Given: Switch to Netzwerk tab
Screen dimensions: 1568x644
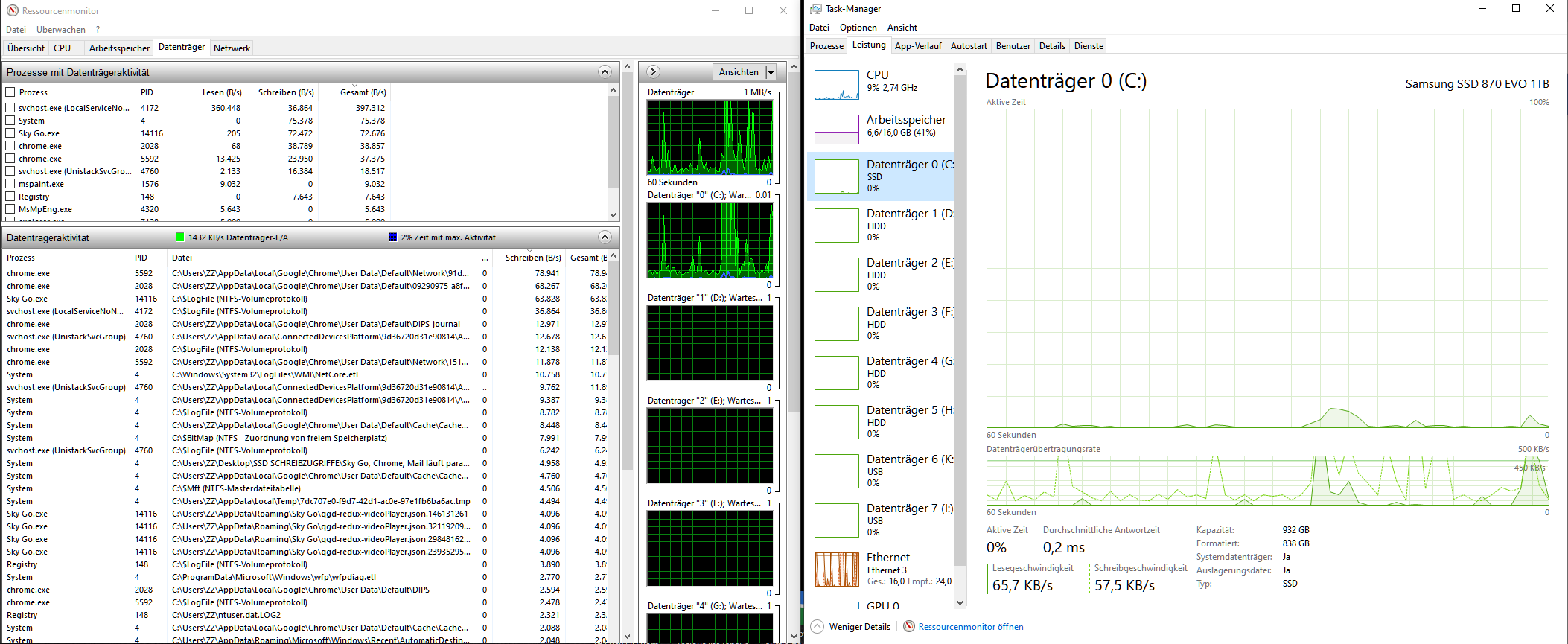Looking at the screenshot, I should coord(232,48).
